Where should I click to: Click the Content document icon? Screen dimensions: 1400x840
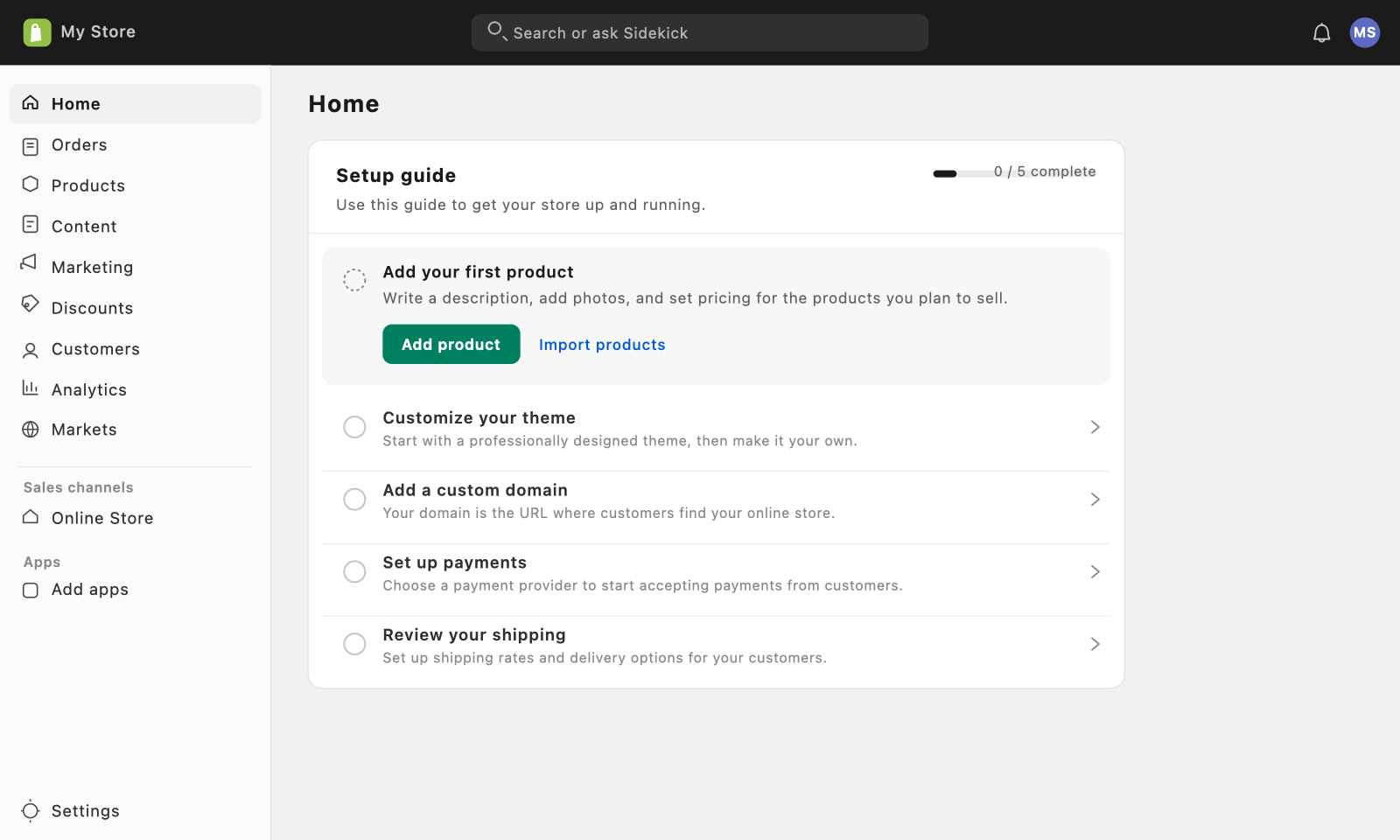pos(31,225)
